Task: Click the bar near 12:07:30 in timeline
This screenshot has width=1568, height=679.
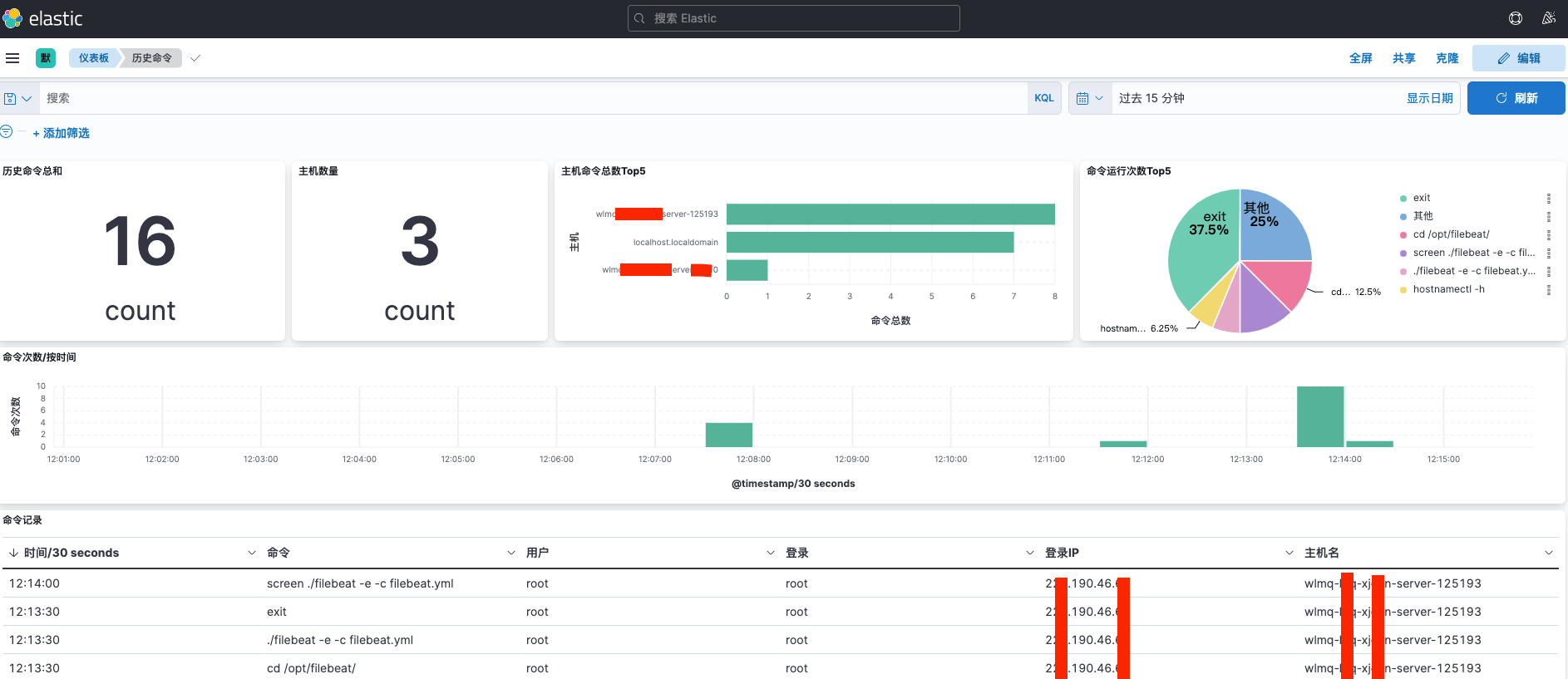Action: 729,435
